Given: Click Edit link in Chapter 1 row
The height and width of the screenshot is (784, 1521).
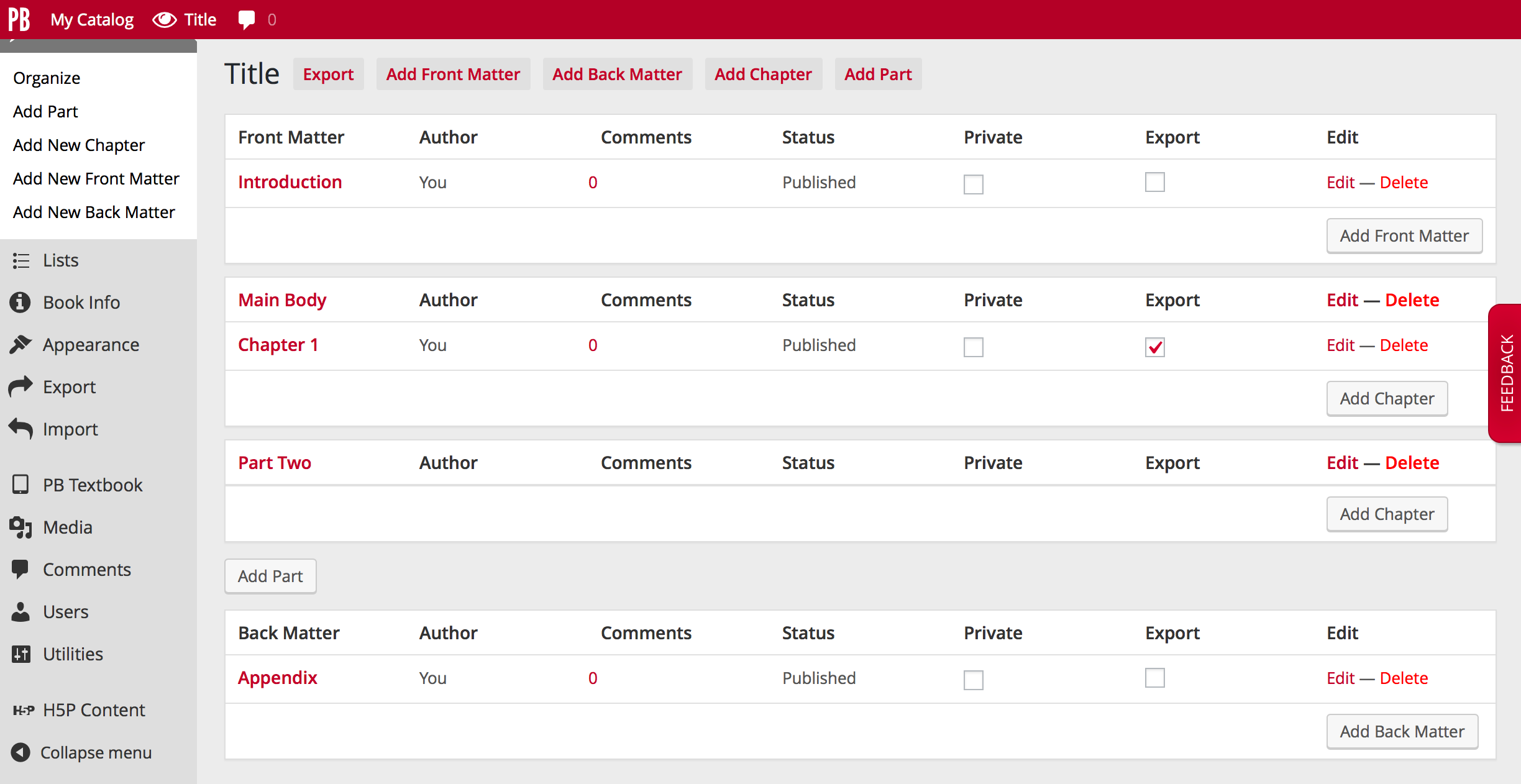Looking at the screenshot, I should [x=1340, y=345].
